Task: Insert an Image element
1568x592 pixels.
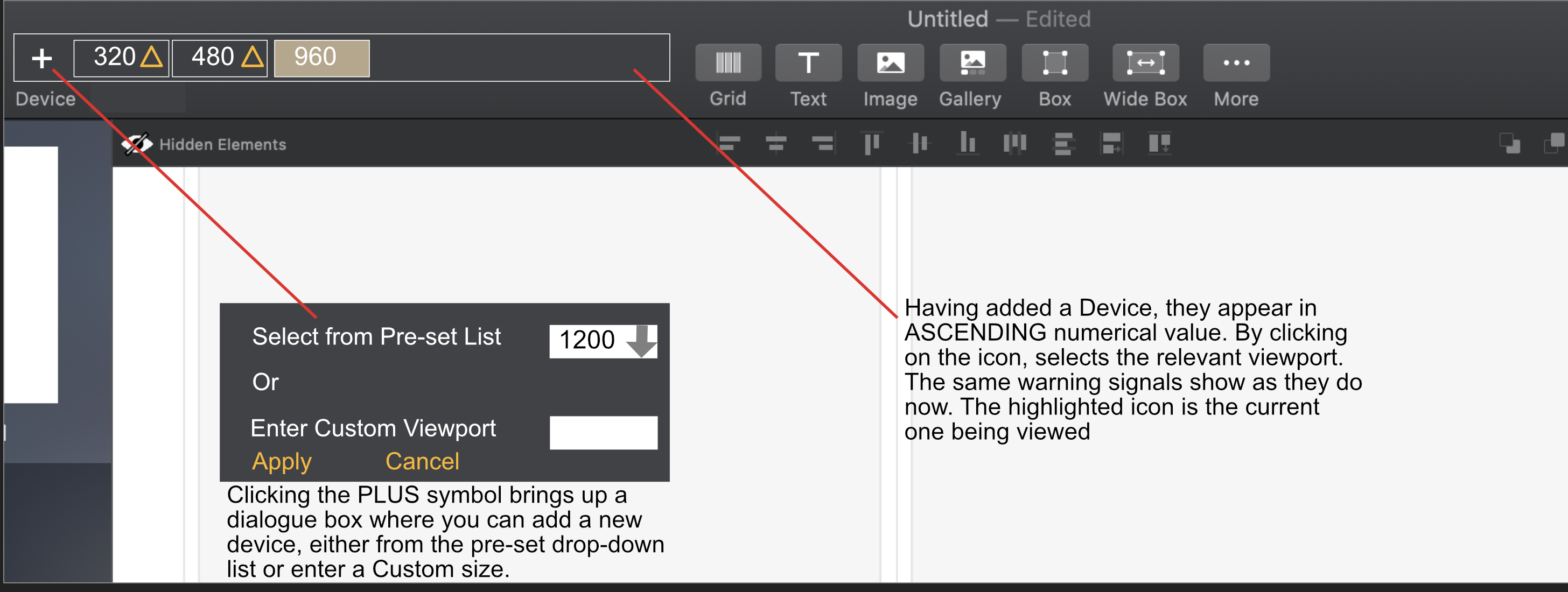Action: (890, 62)
